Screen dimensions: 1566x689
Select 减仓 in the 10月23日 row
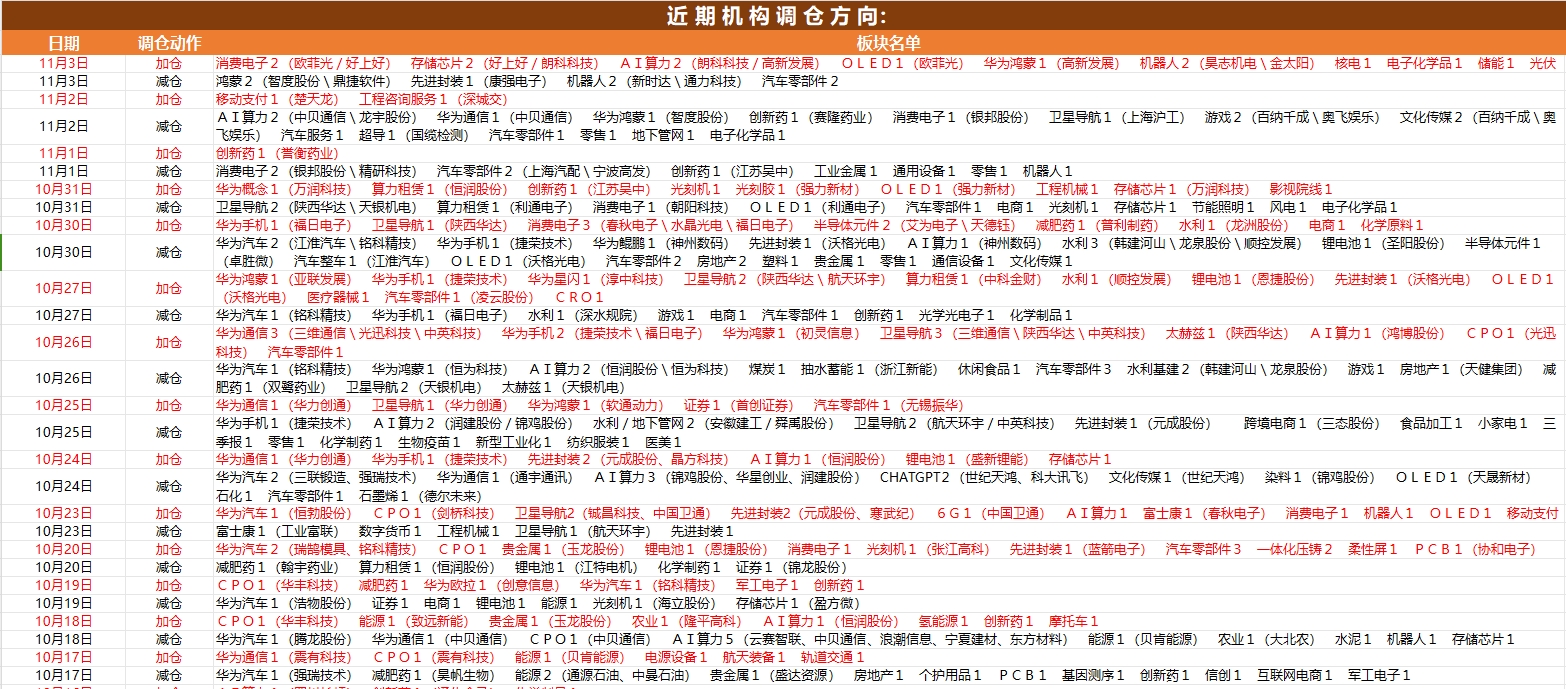pyautogui.click(x=169, y=531)
